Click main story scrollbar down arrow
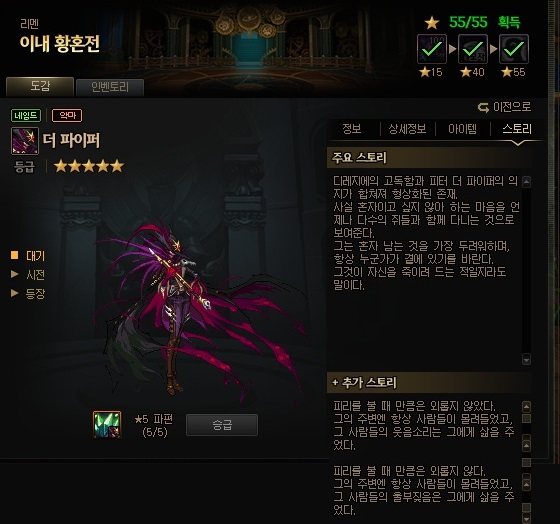This screenshot has height=524, width=560. pyautogui.click(x=526, y=359)
